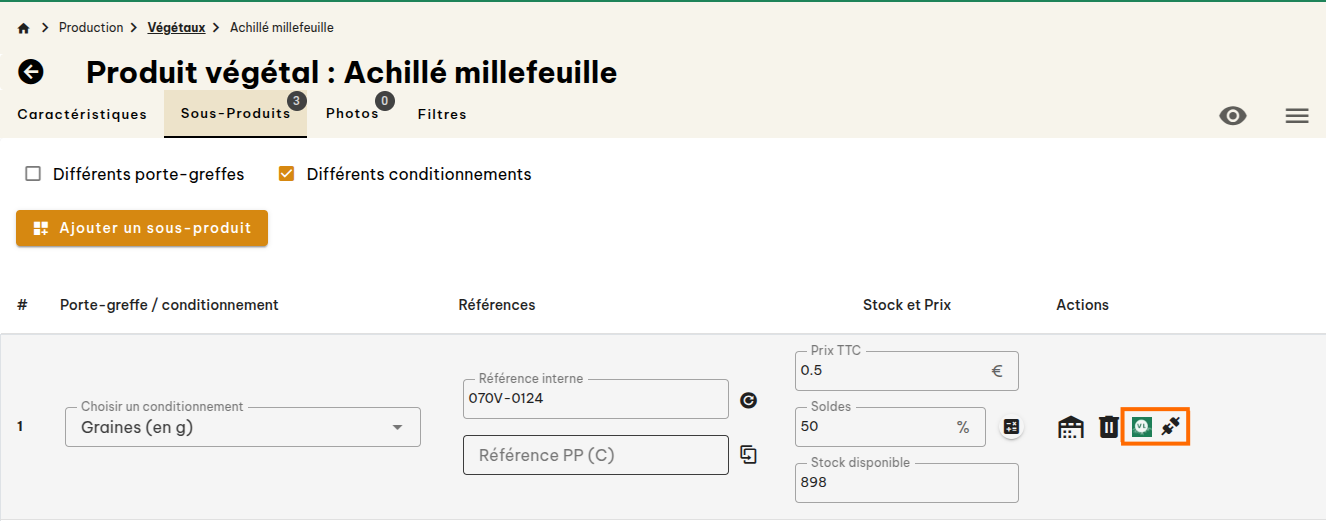Image resolution: width=1326 pixels, height=521 pixels.
Task: Click the green VL badge icon
Action: pyautogui.click(x=1141, y=427)
